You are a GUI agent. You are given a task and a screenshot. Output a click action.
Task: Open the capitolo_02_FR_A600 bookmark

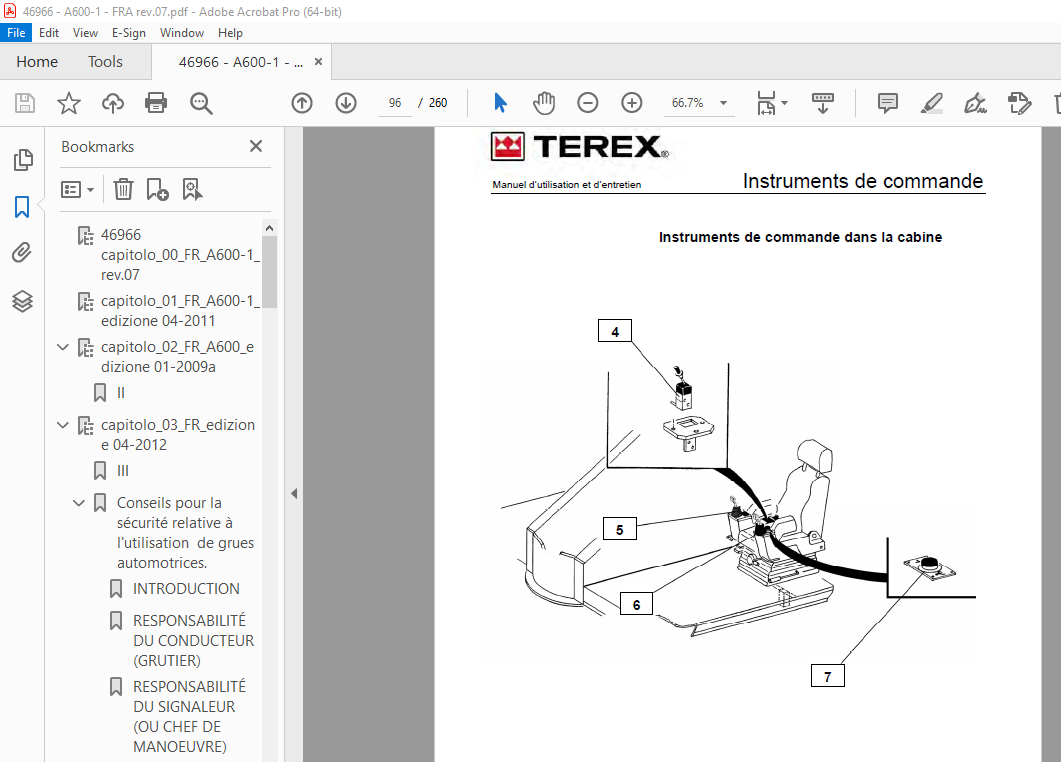177,357
